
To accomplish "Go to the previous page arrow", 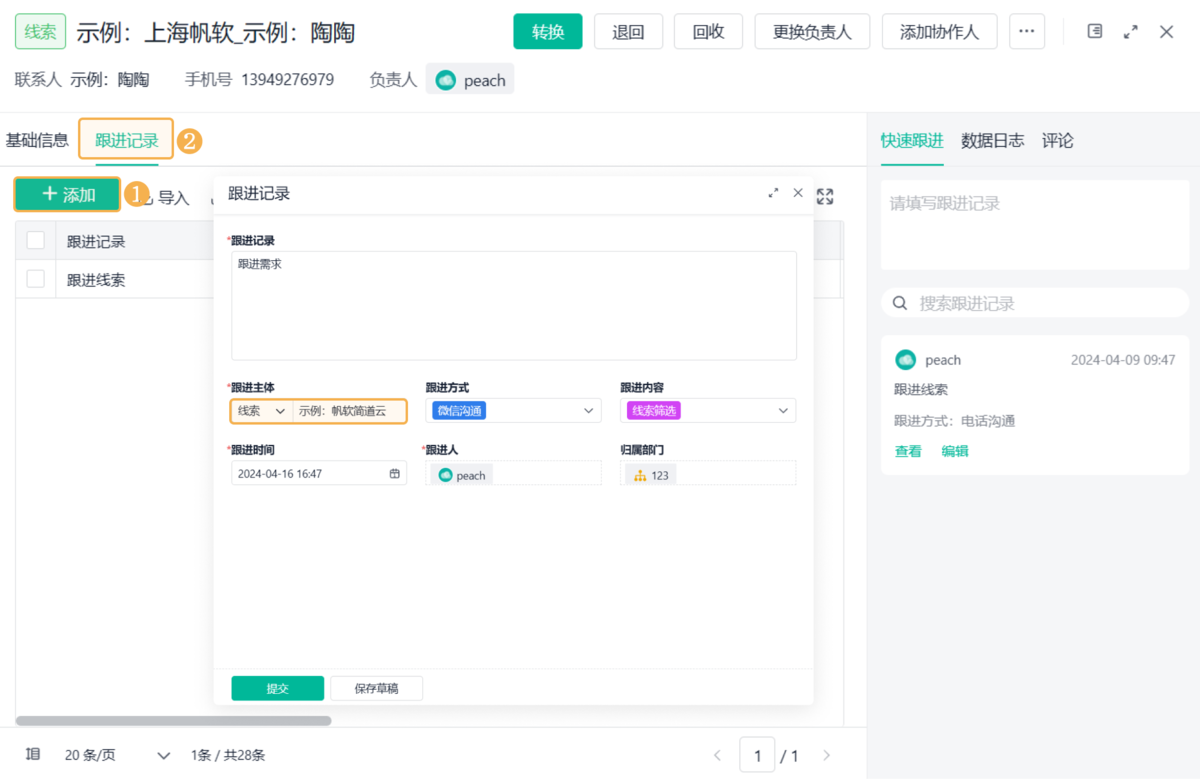I will pos(717,756).
